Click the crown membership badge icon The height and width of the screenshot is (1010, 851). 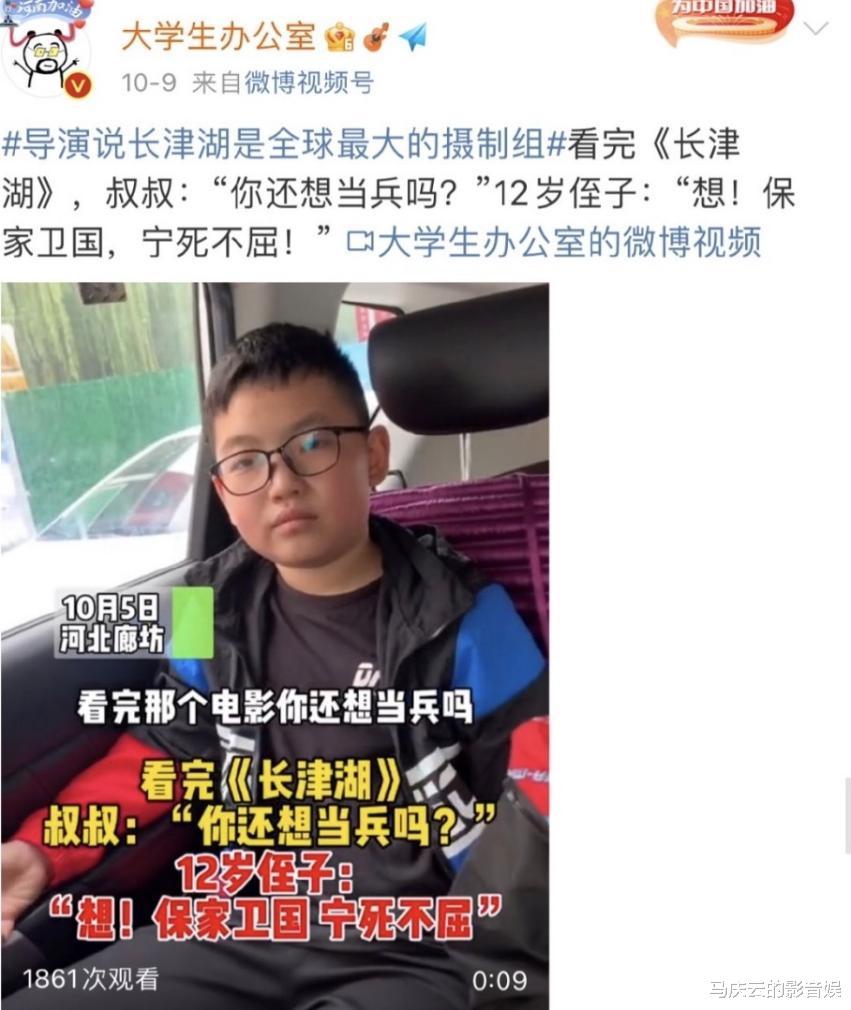tap(339, 37)
